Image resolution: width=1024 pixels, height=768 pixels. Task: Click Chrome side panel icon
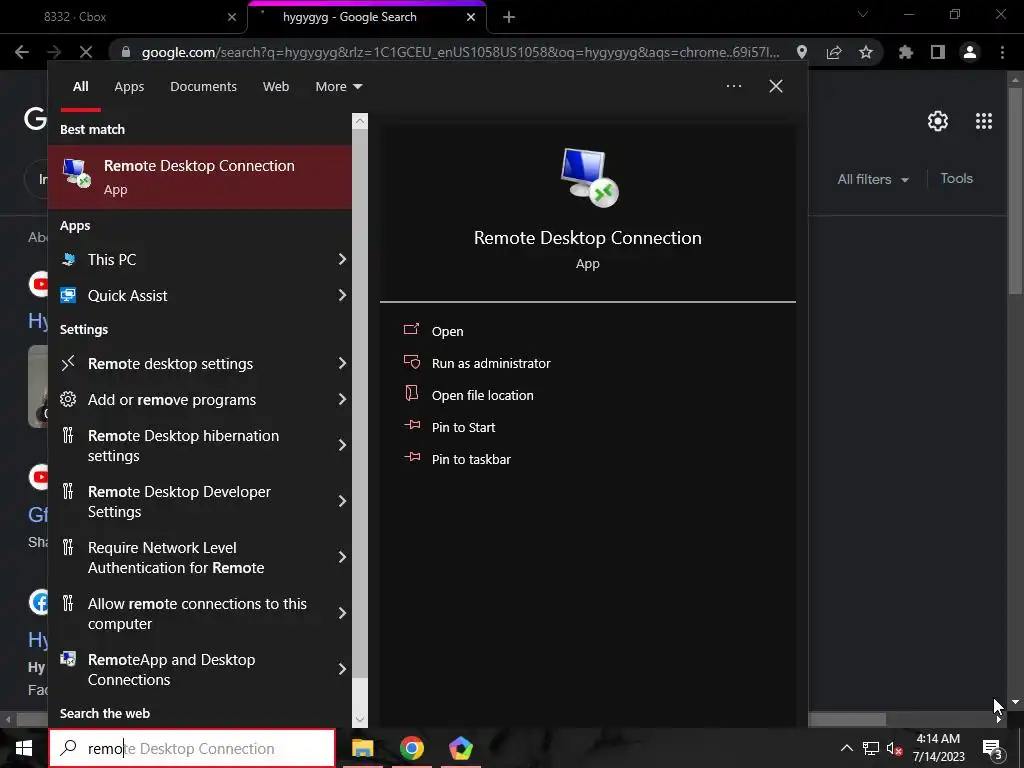tap(938, 52)
